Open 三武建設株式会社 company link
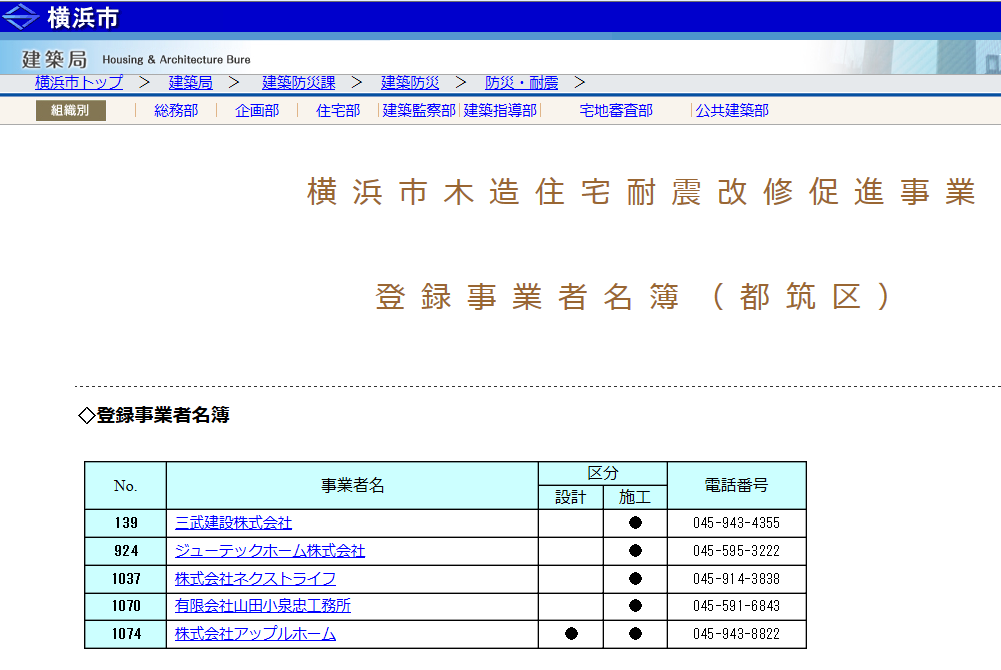1001x670 pixels. (x=233, y=523)
